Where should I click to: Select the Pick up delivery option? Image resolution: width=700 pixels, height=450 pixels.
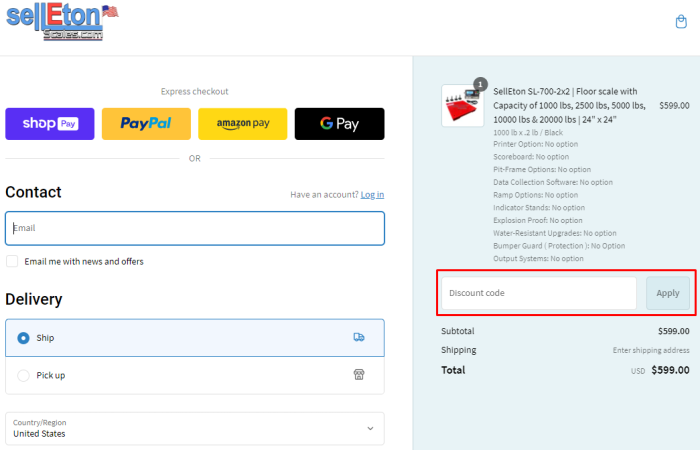click(x=195, y=375)
